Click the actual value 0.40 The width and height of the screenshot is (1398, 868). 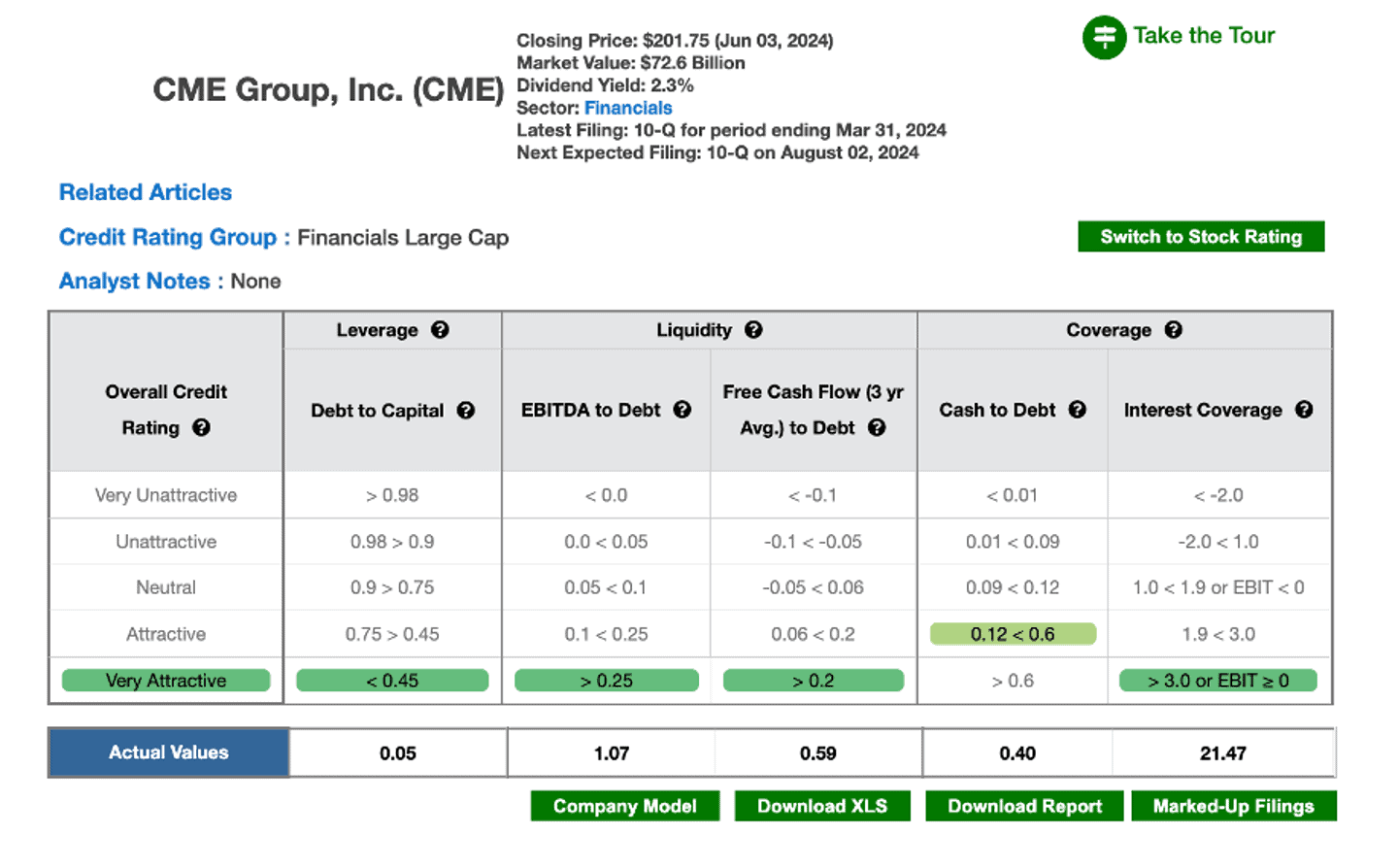[x=1017, y=753]
